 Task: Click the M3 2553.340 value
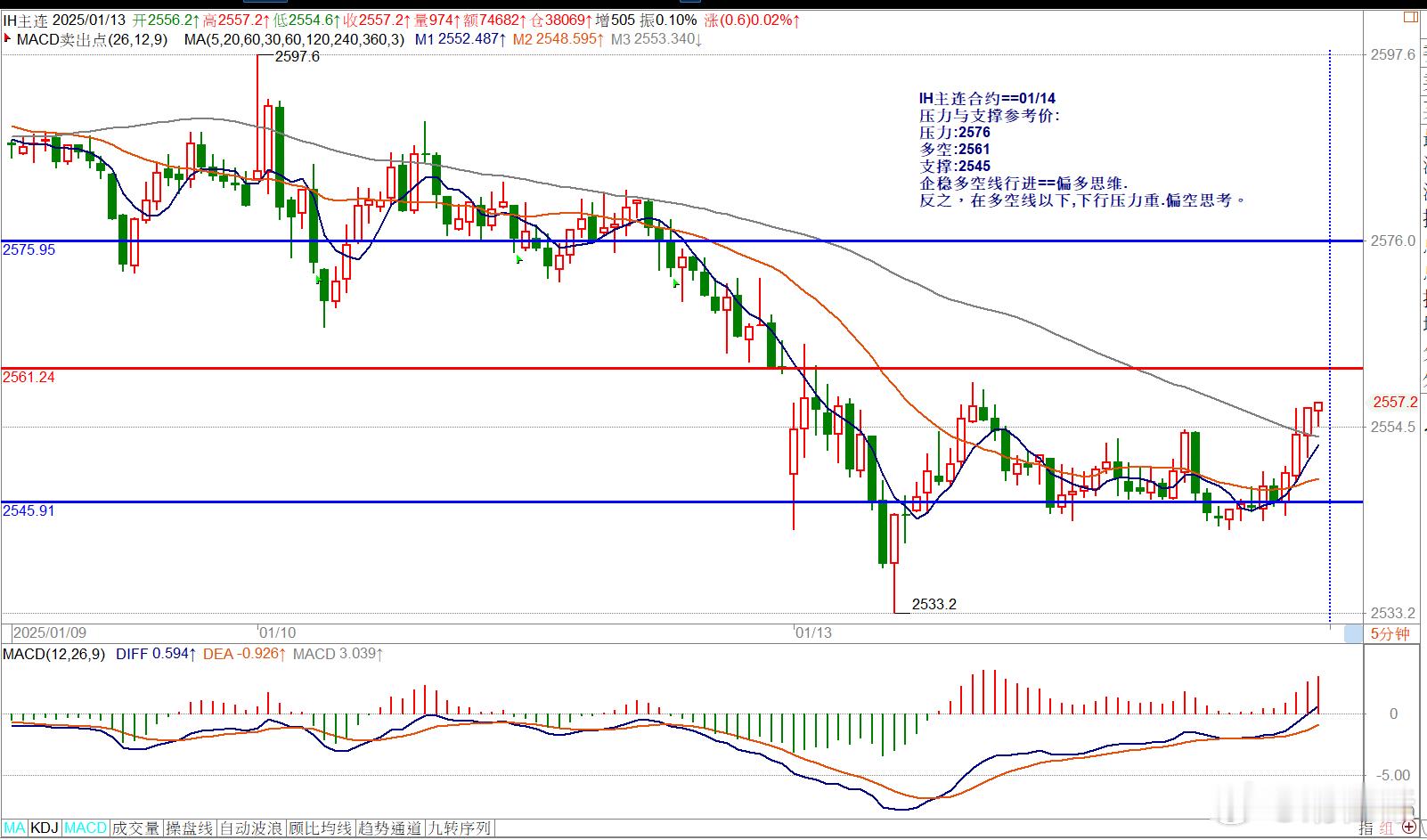[656, 39]
